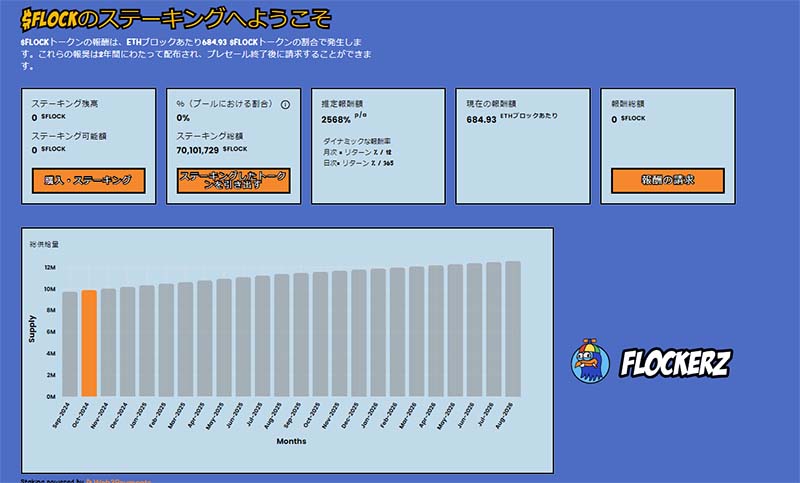Screen dimensions: 800x483
Task: Select the Jan-2026 supply bar
Action: (378, 333)
